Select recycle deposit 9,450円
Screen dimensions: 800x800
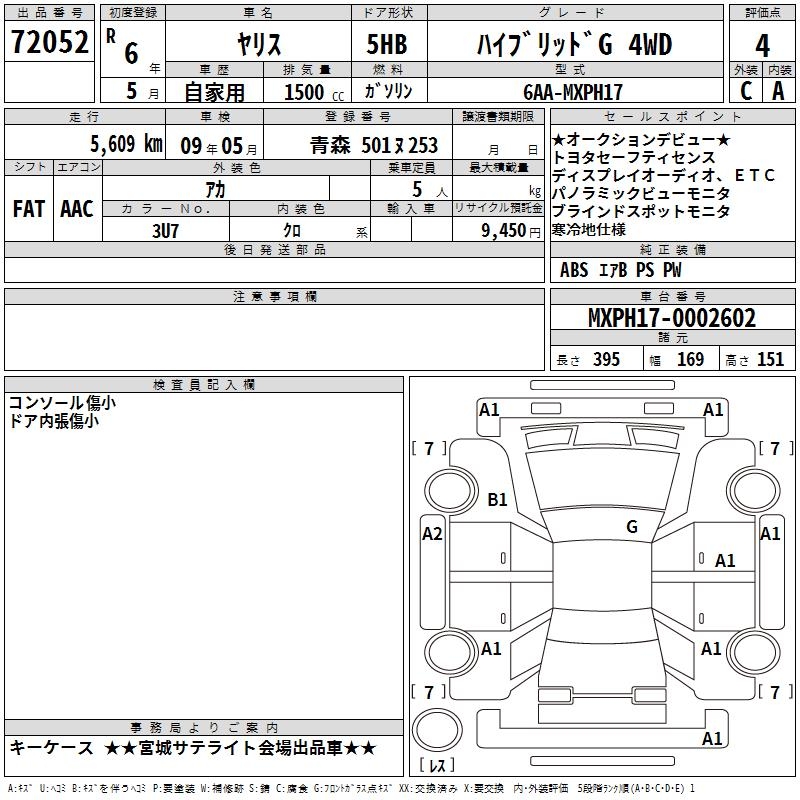(511, 231)
